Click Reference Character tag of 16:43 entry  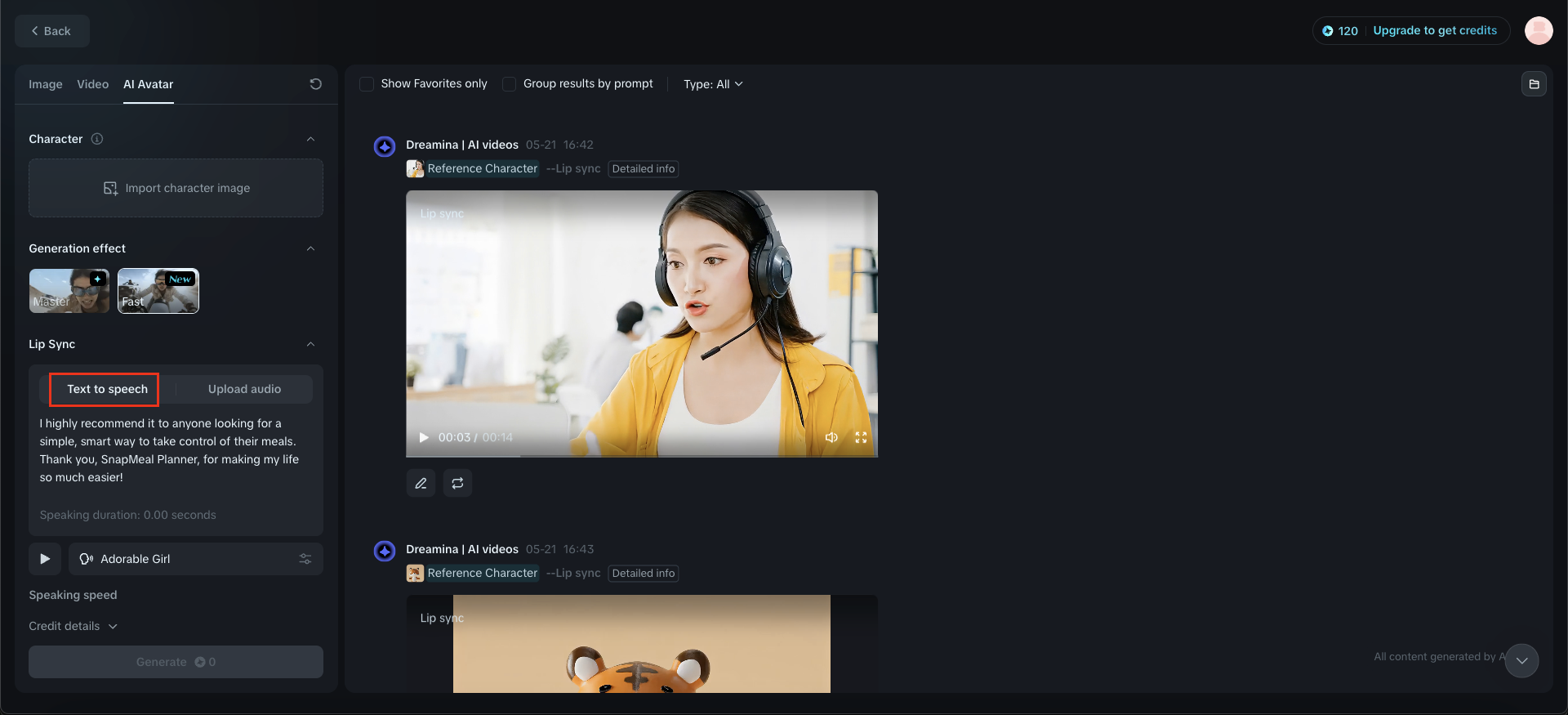483,573
